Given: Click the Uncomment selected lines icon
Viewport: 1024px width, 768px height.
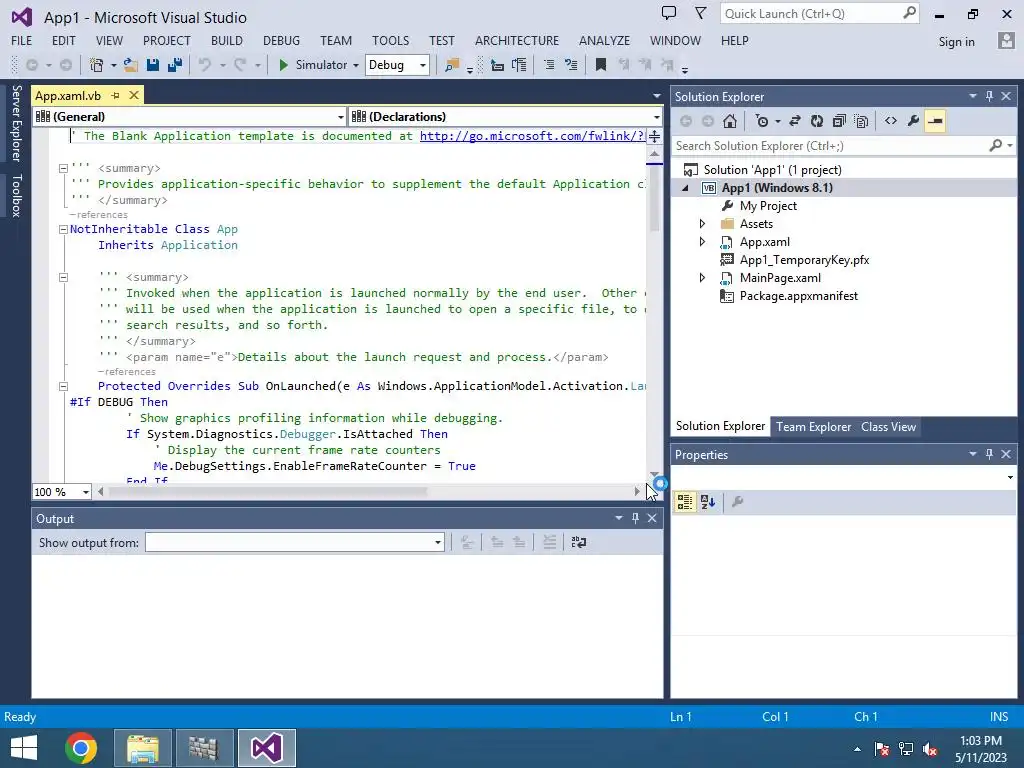Looking at the screenshot, I should pos(571,65).
